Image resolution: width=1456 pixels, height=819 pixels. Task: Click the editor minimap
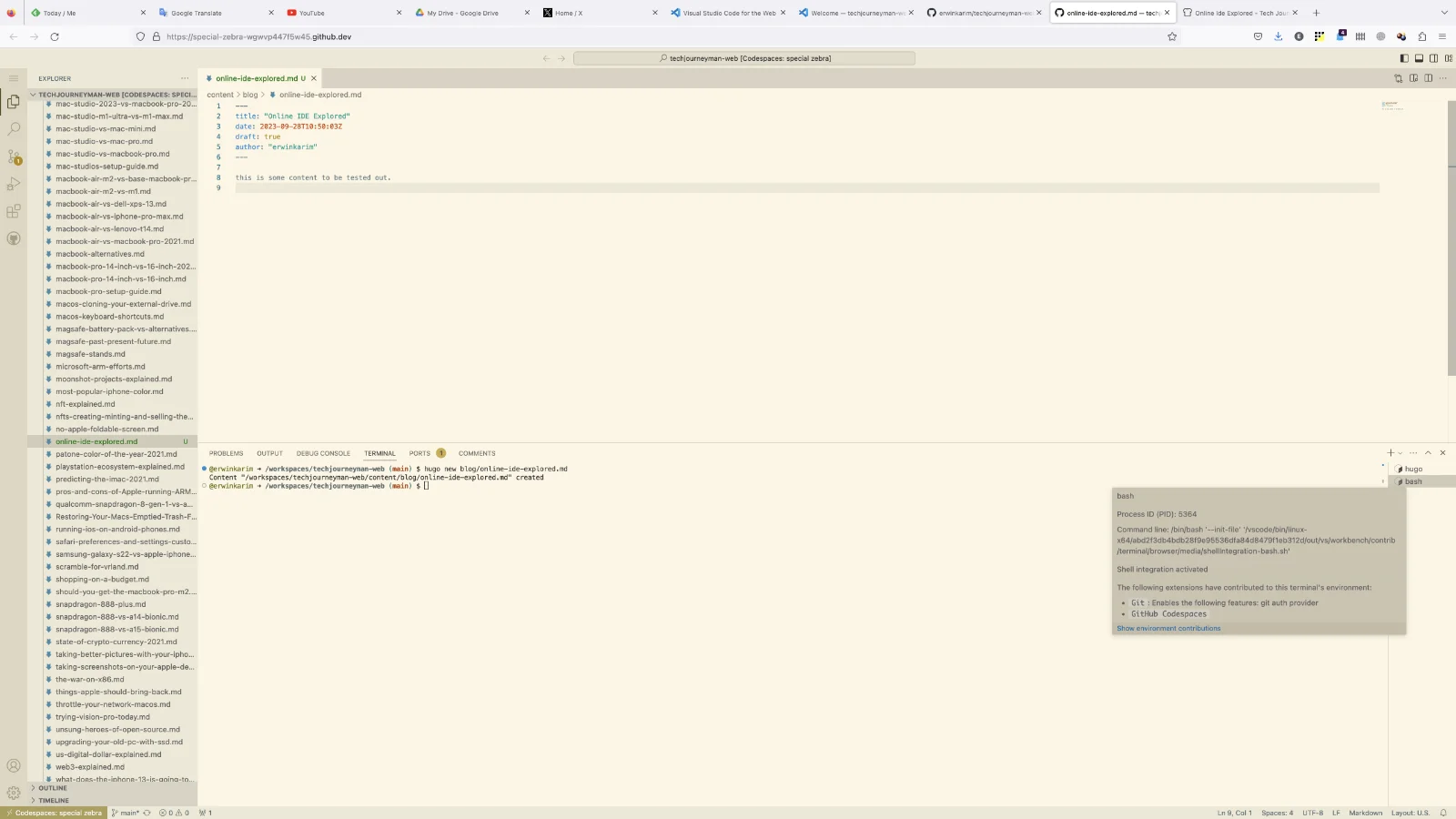pyautogui.click(x=1392, y=106)
